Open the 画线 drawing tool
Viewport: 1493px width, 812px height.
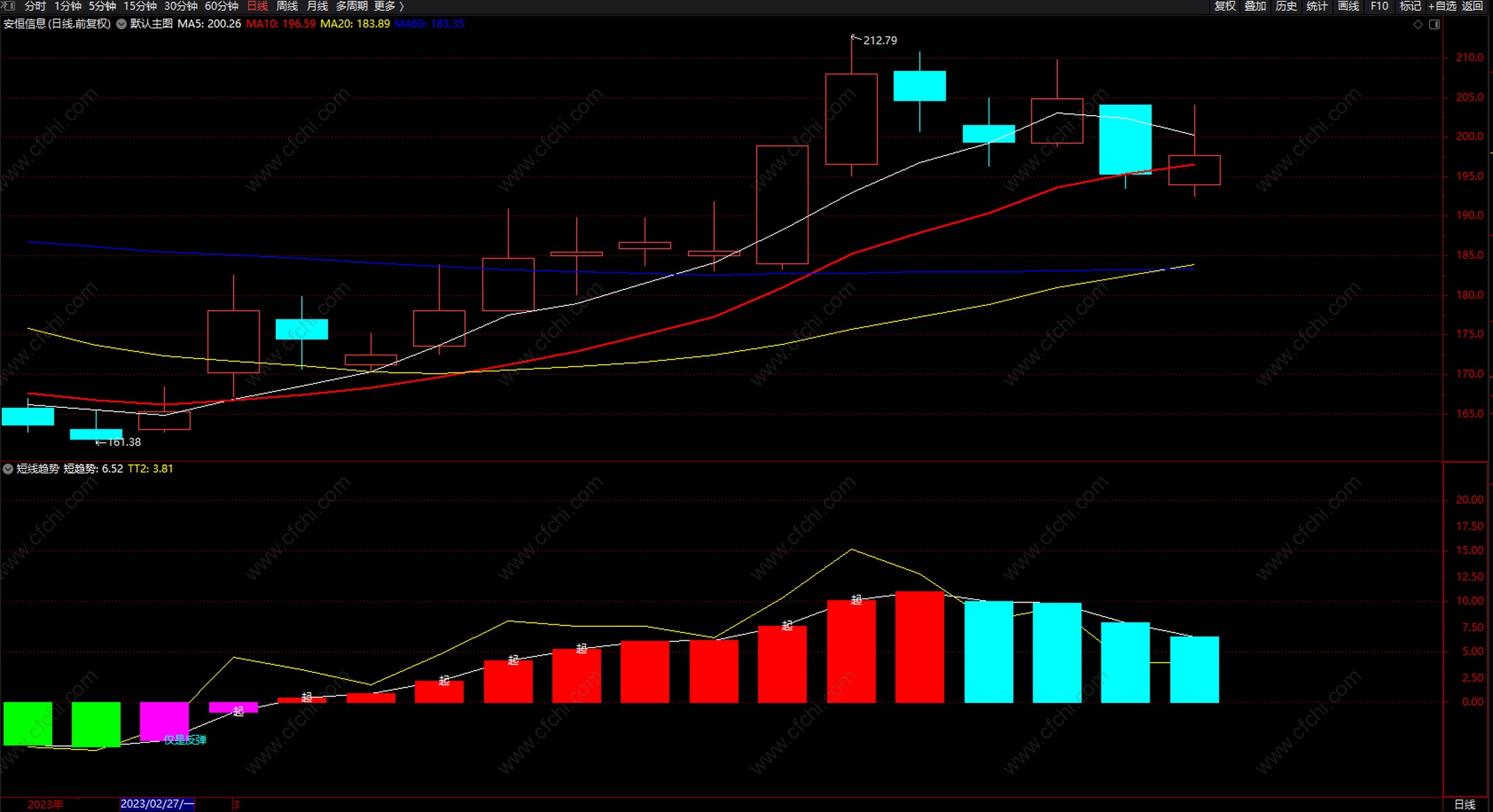coord(1348,6)
